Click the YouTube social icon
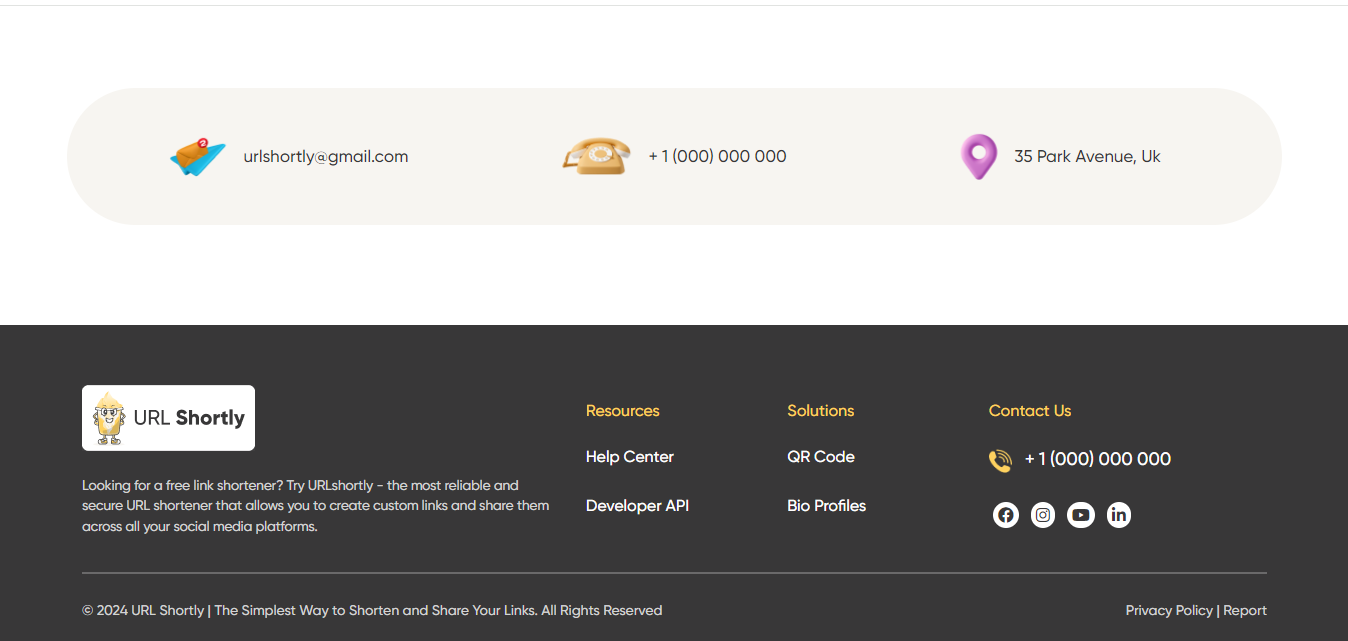 1081,515
